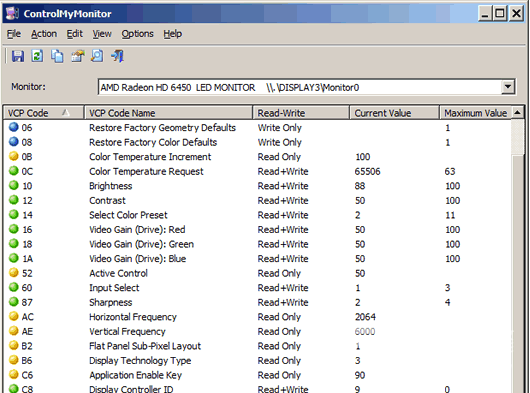Click the yellow icon for code C6
This screenshot has width=530, height=393.
click(14, 374)
